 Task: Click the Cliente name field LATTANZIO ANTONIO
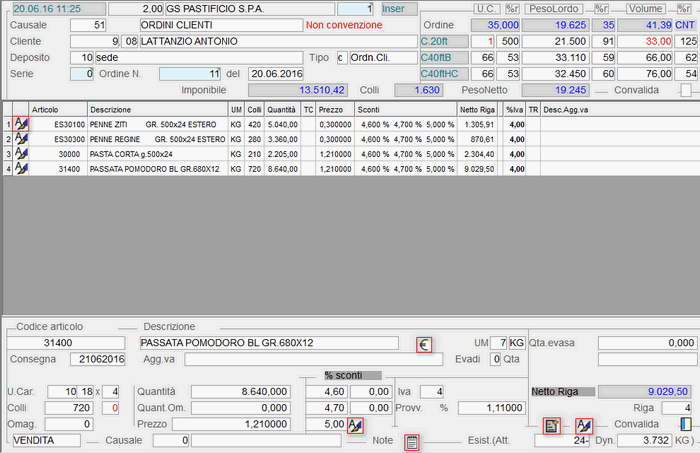(x=279, y=42)
